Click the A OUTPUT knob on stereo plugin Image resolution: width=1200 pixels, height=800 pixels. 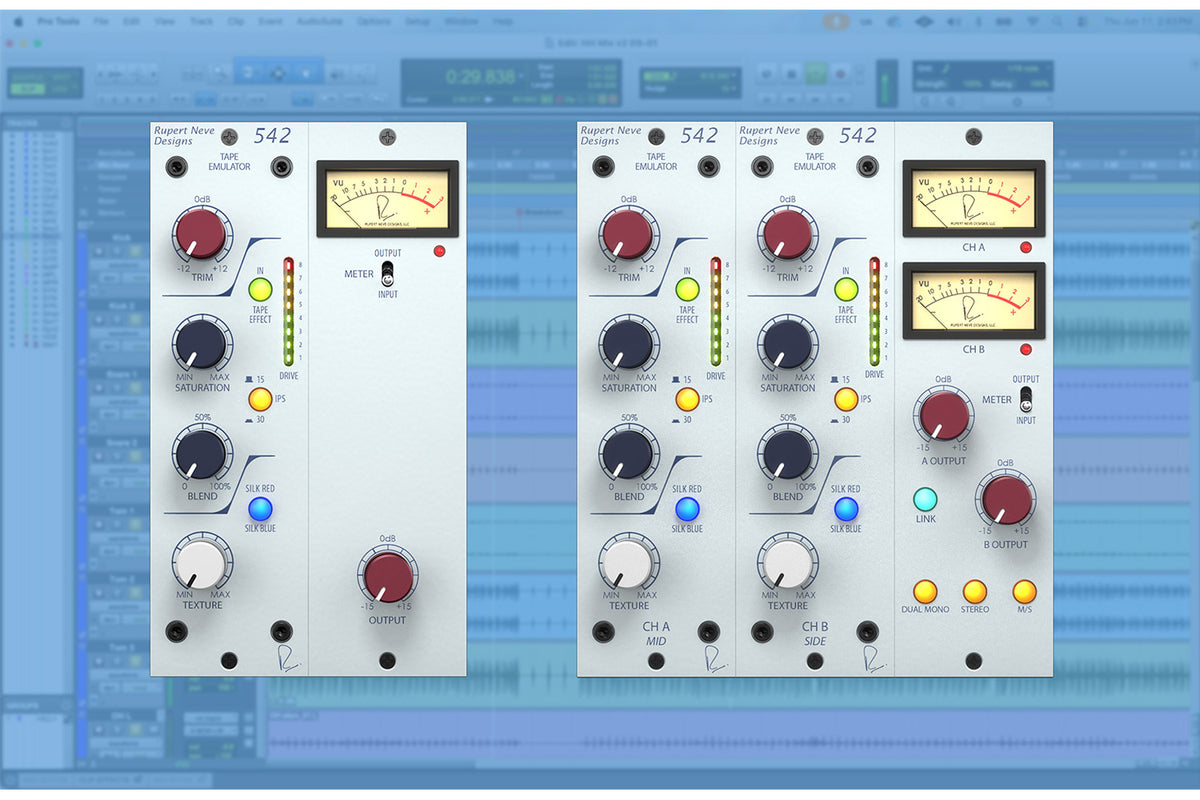click(x=943, y=415)
